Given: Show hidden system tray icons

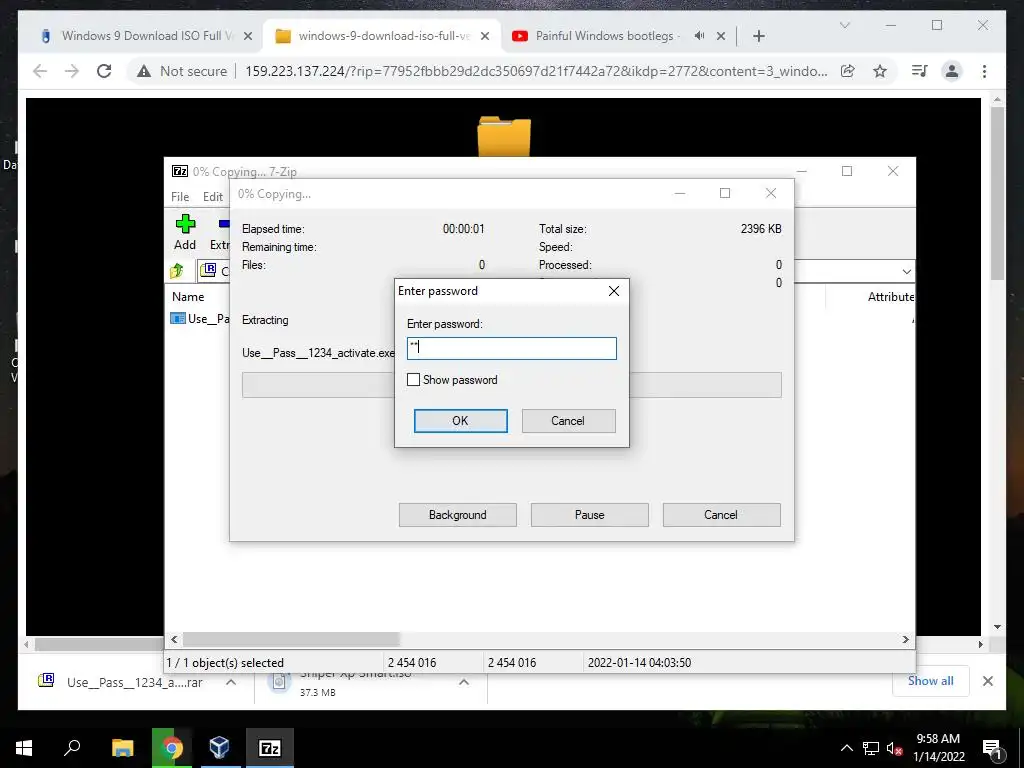Looking at the screenshot, I should [846, 748].
